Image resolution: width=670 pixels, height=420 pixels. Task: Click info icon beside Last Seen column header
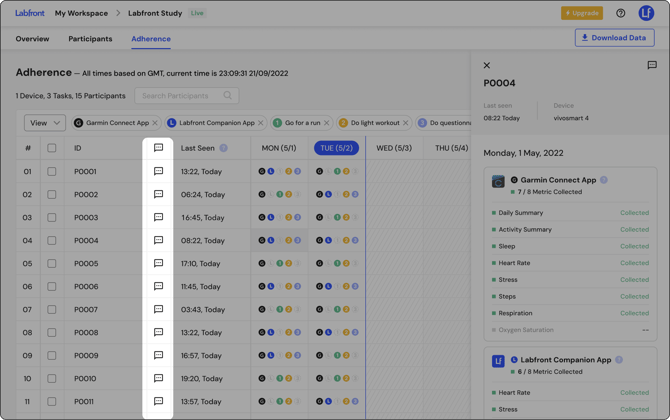[x=223, y=148]
